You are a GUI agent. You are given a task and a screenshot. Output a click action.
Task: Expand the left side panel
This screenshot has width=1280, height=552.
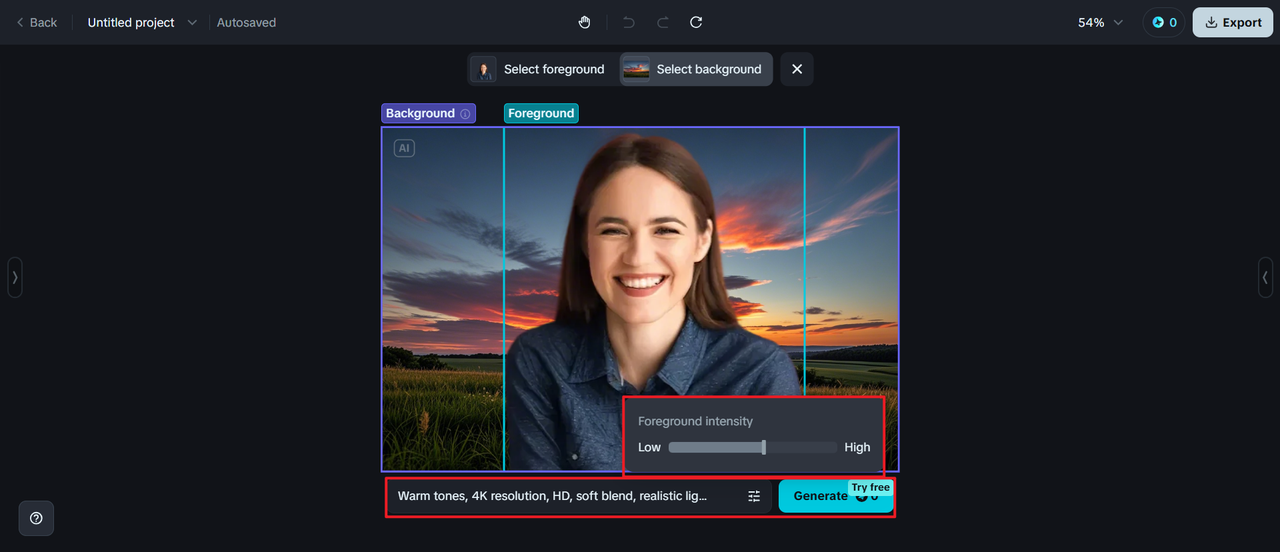[x=15, y=277]
